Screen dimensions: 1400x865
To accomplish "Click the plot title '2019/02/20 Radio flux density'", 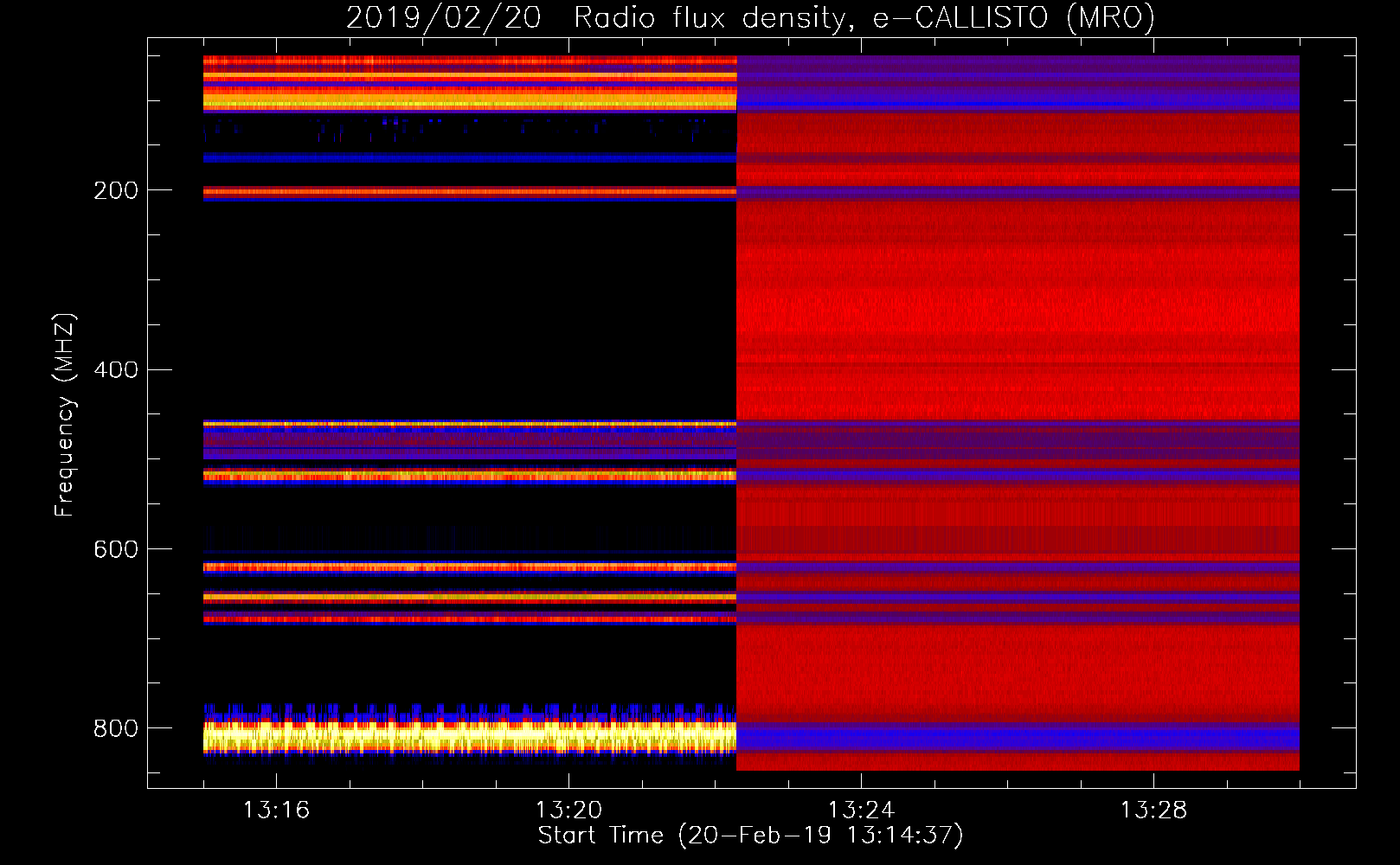I will click(x=750, y=17).
